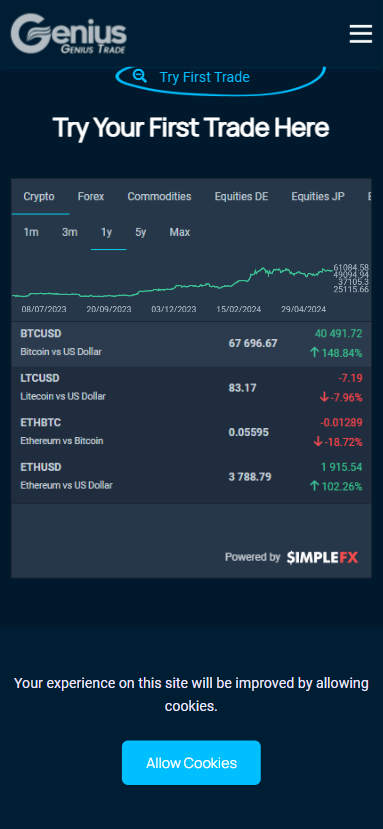Select the 1m chart range

[31, 232]
